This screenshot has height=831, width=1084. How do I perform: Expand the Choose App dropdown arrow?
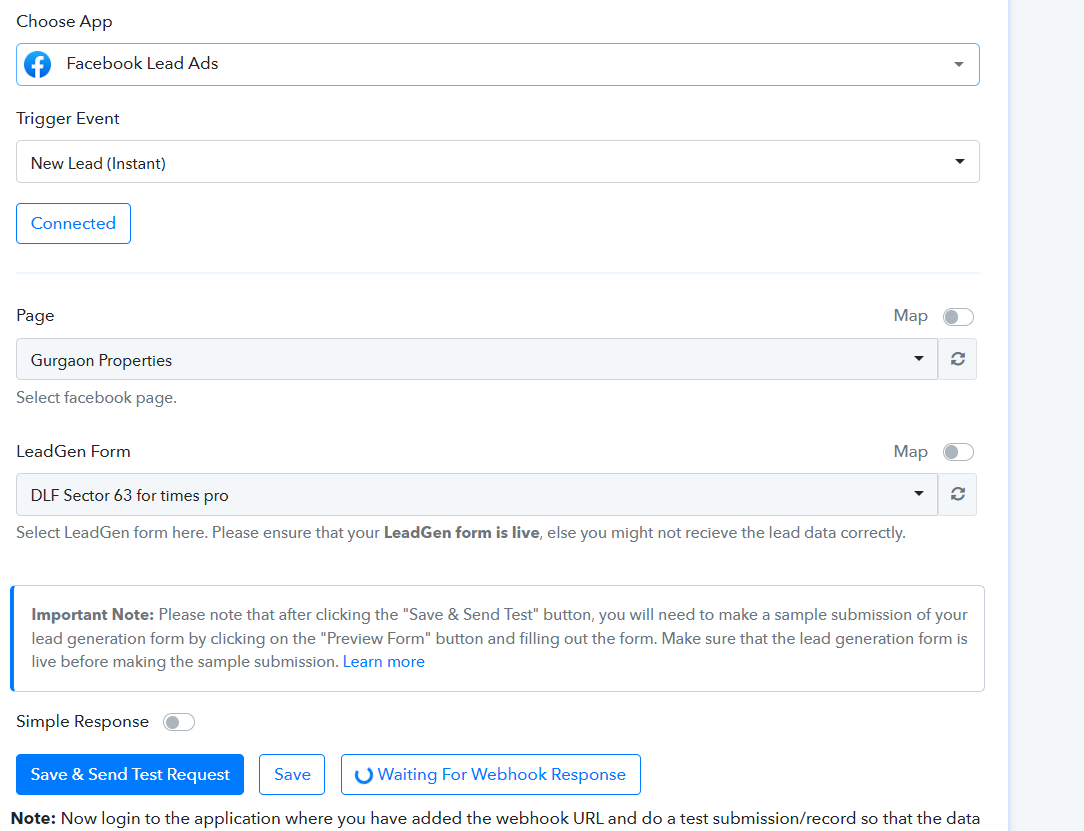(x=959, y=64)
